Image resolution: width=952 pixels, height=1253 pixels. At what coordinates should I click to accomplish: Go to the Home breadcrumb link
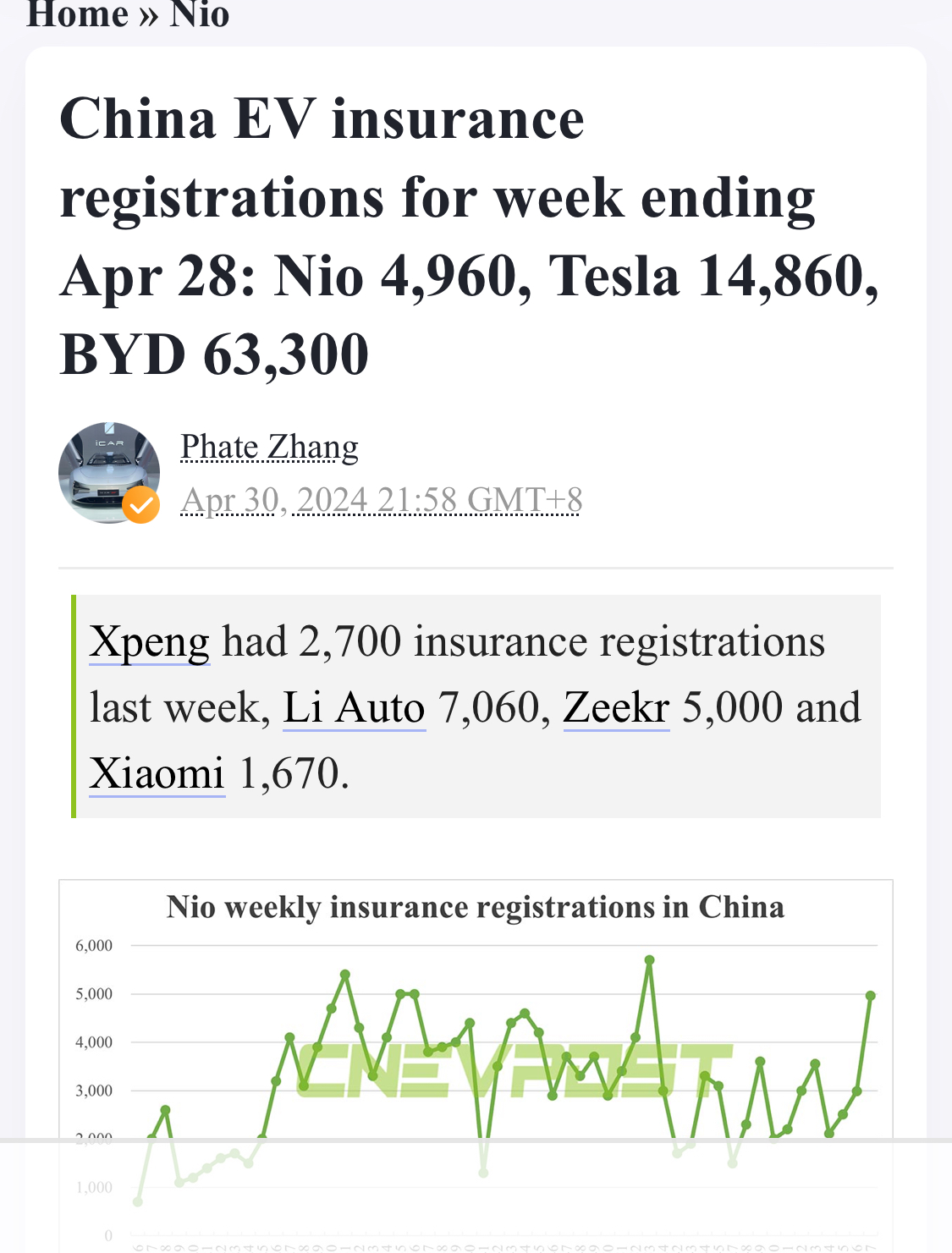click(x=77, y=14)
